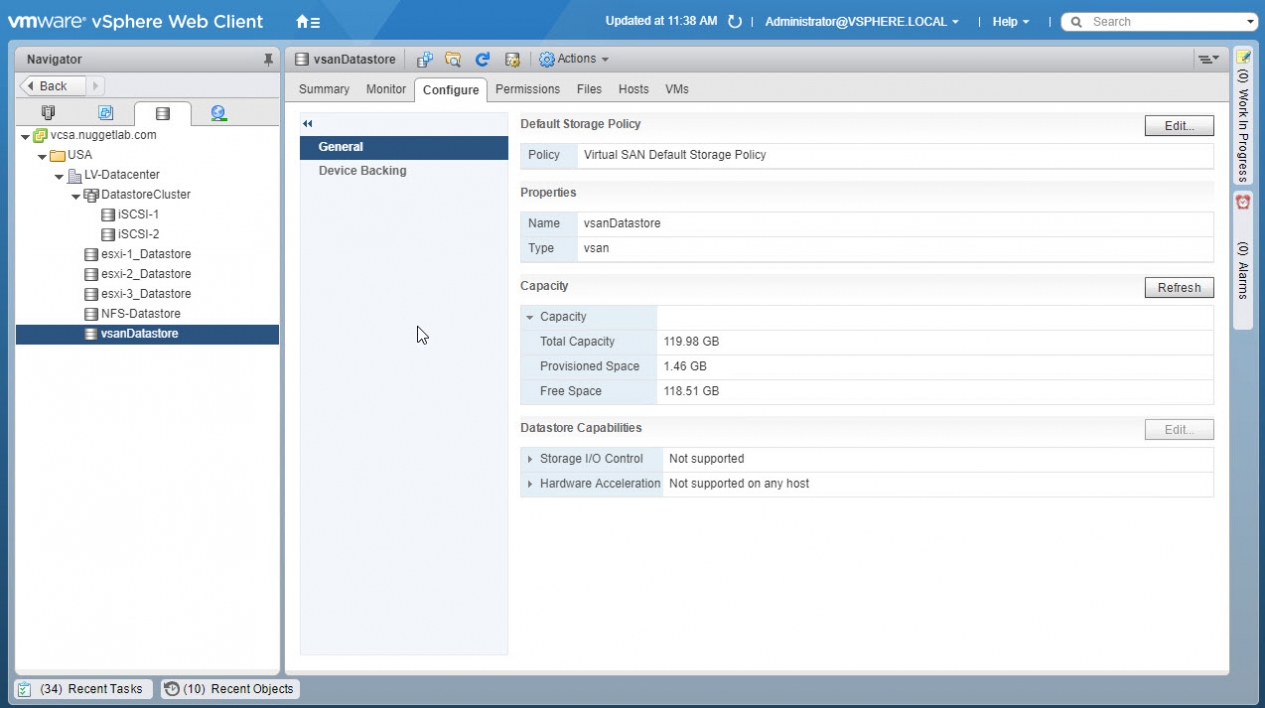Open VMs and Templates navigator tab
1265x708 pixels.
pyautogui.click(x=105, y=113)
